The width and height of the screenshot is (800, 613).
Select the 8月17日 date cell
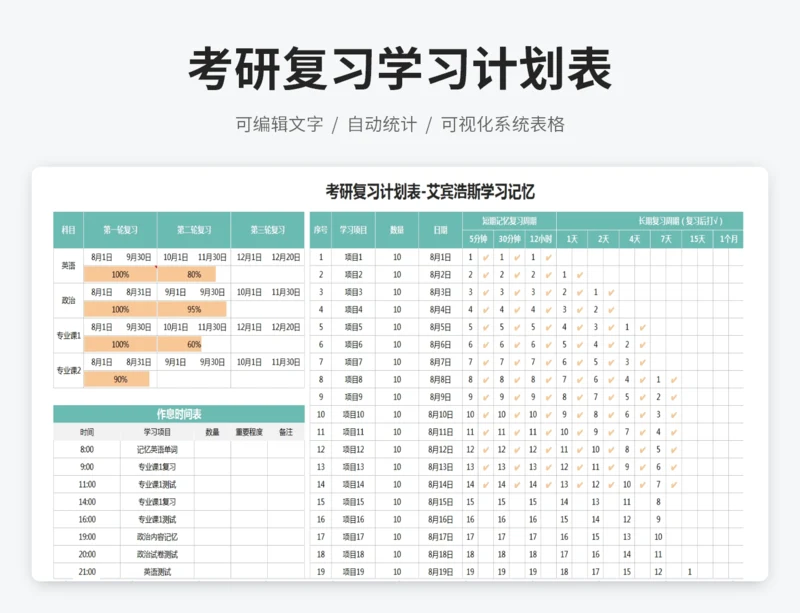[440, 537]
